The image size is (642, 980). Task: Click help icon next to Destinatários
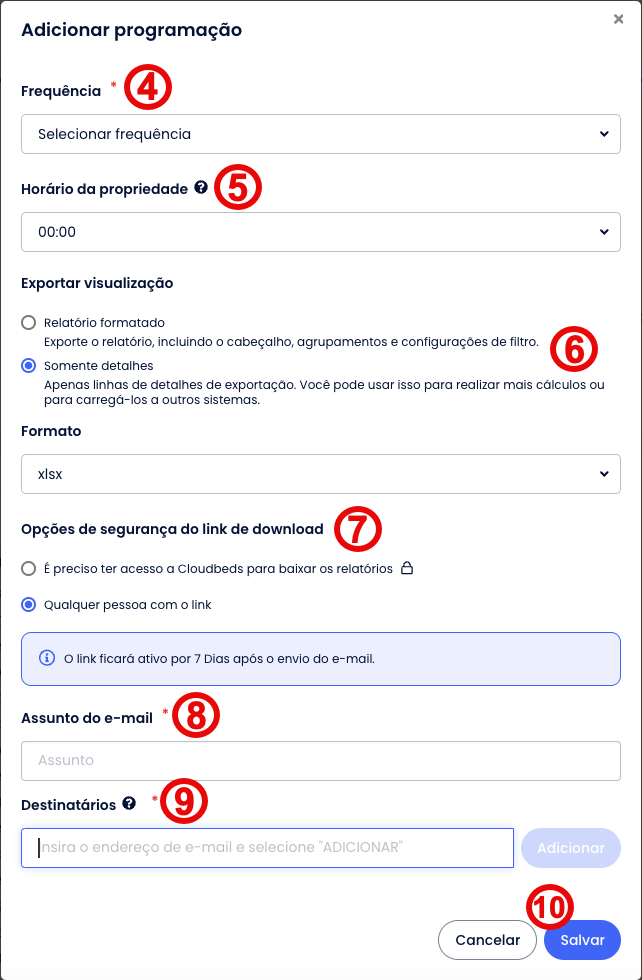(x=129, y=803)
